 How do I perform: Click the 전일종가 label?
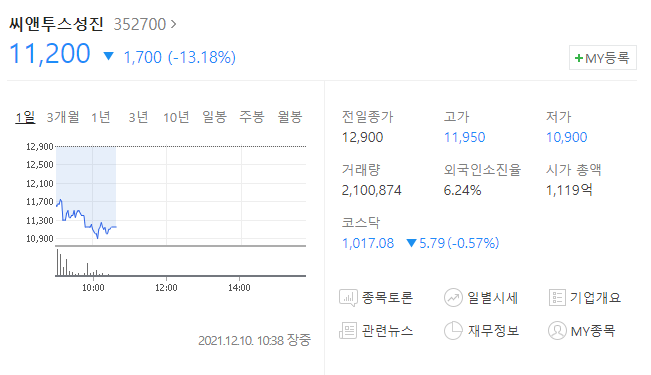[x=367, y=117]
